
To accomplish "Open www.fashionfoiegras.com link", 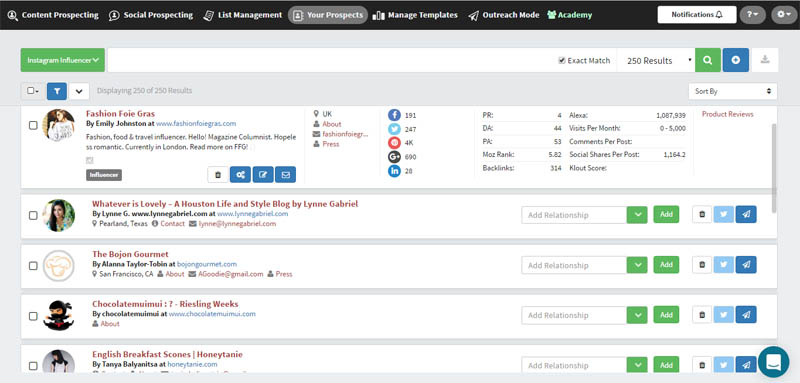I will [196, 123].
